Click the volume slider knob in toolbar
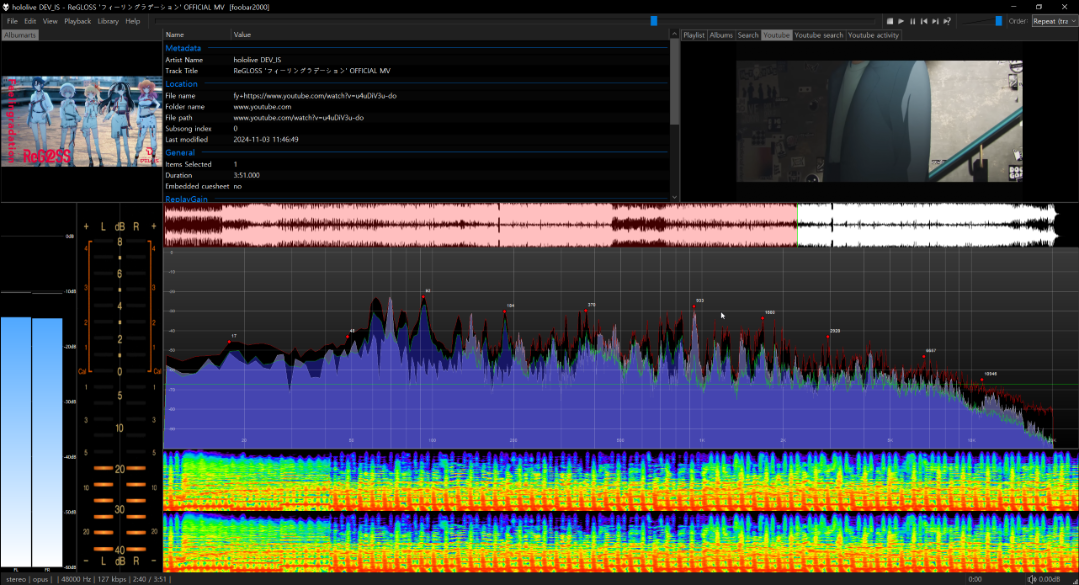The width and height of the screenshot is (1079, 585). click(x=998, y=21)
